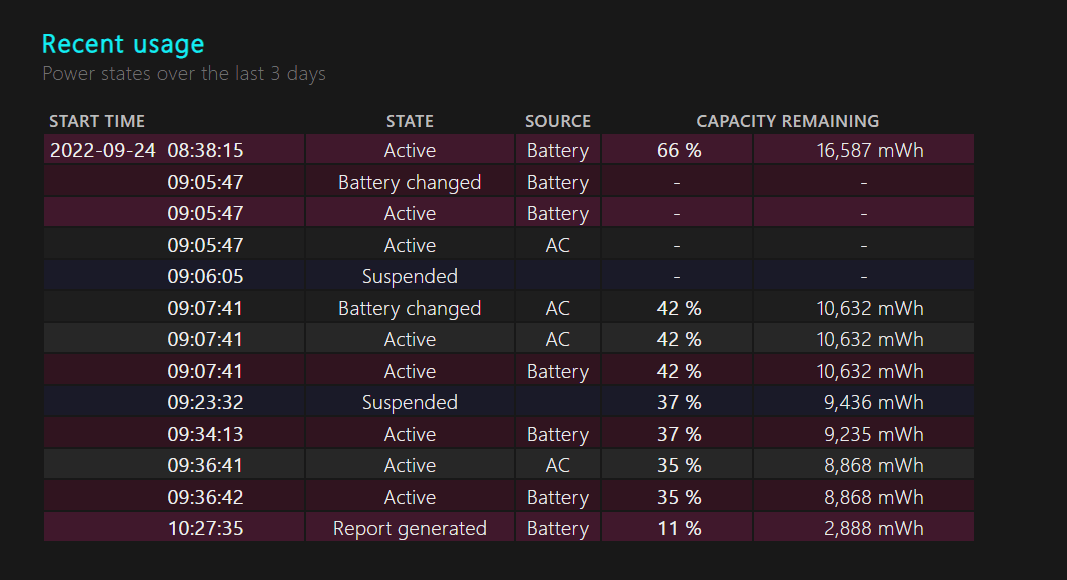Click the Recent usage heading
1067x580 pixels.
(123, 44)
